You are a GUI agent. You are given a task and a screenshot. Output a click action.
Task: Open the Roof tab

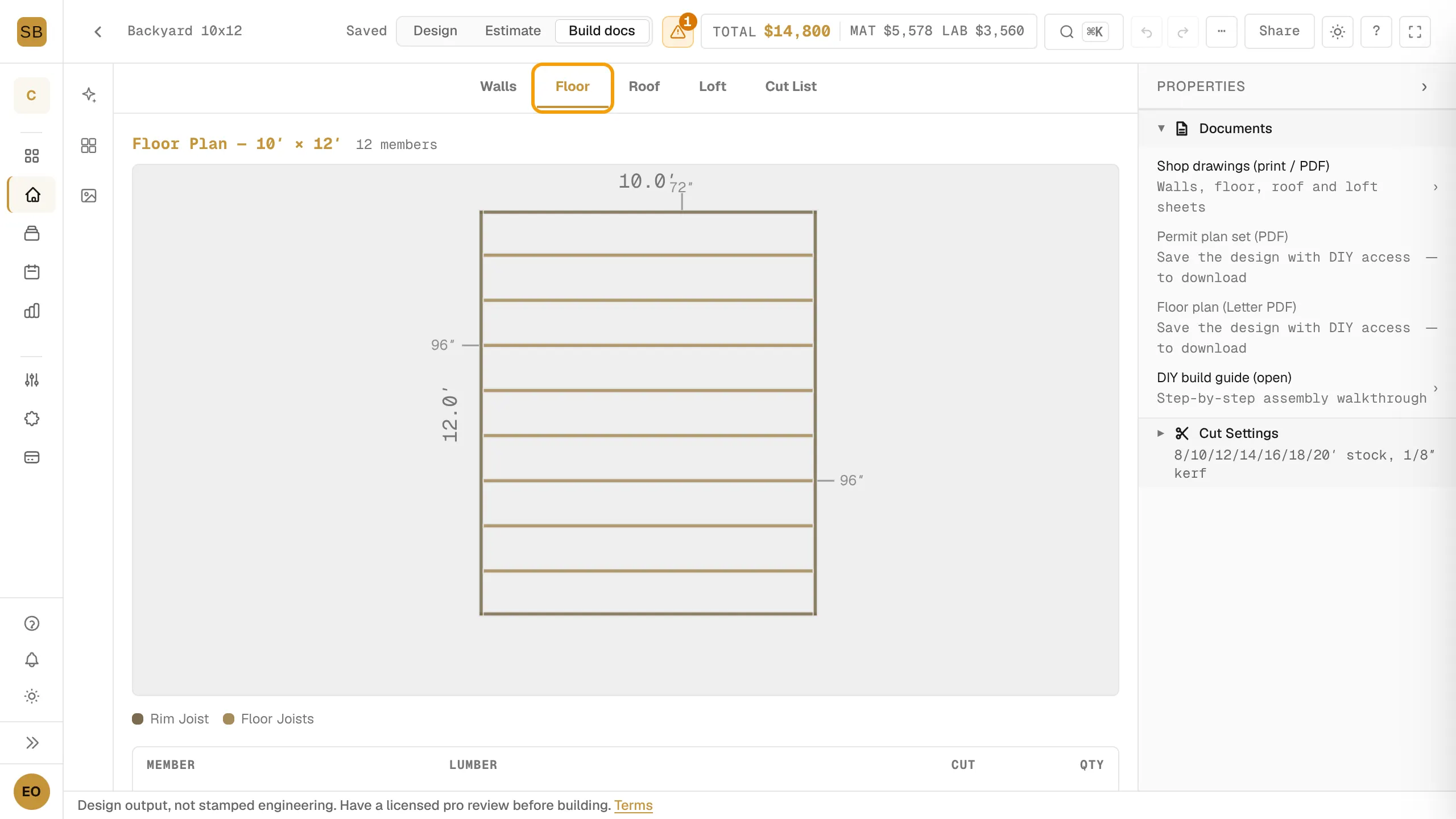click(644, 86)
